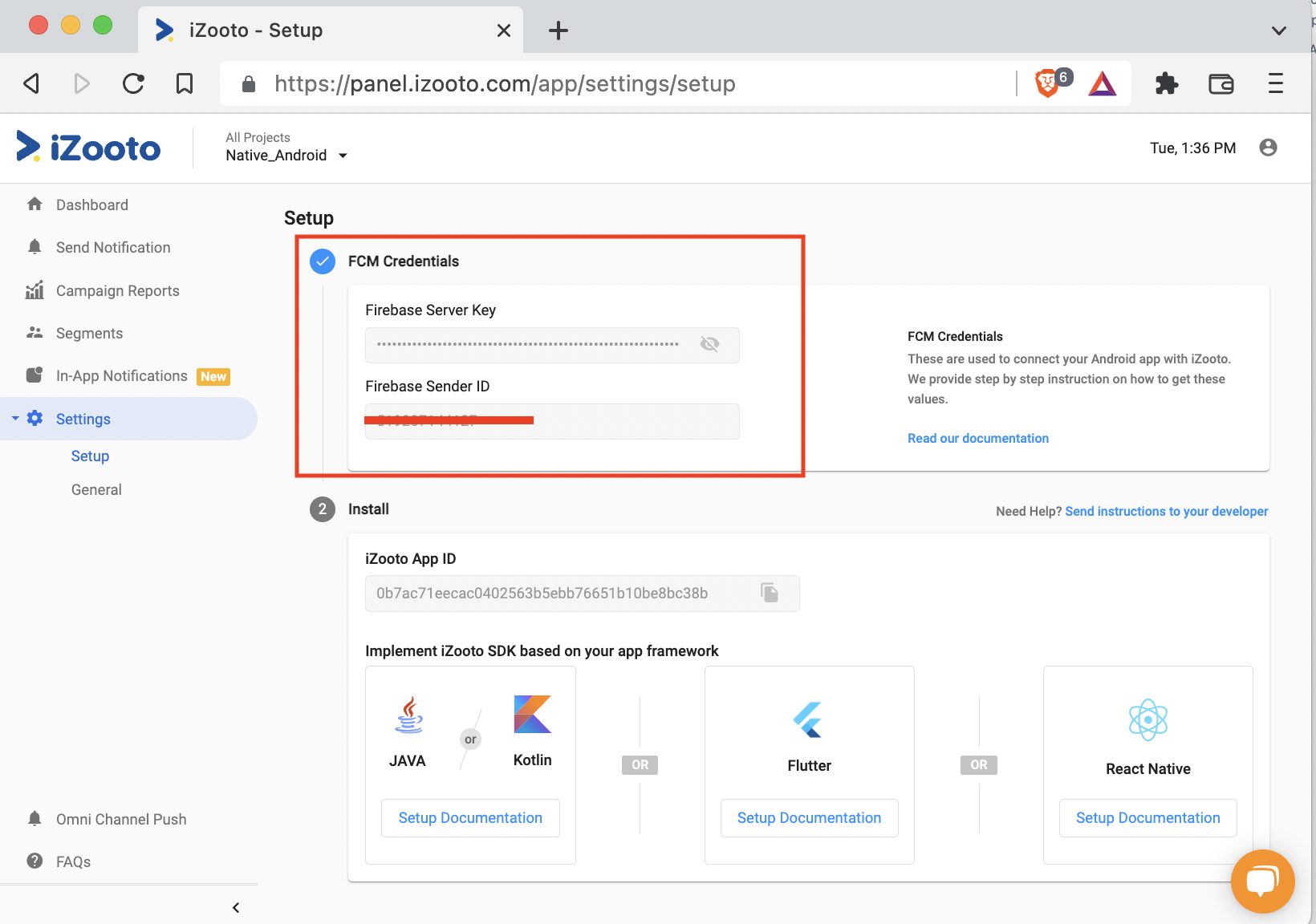
Task: Open browser extensions puzzle icon
Action: pos(1167,83)
